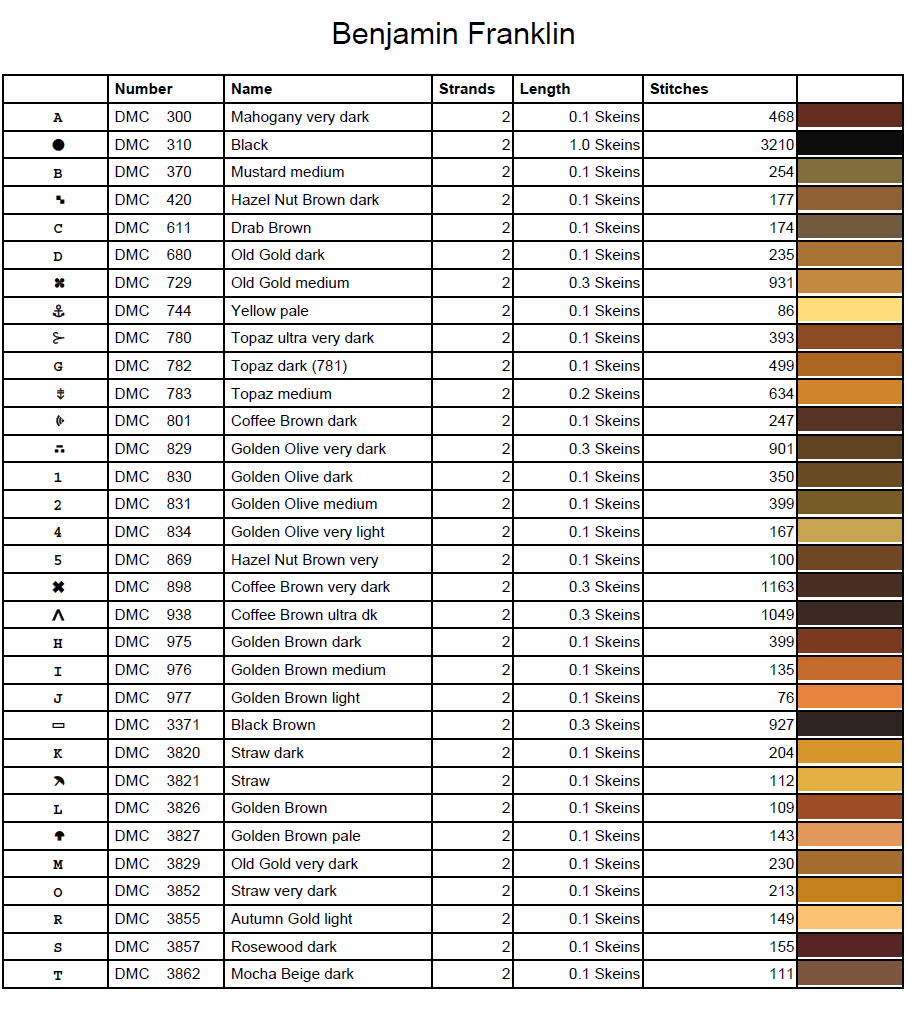Screen dimensions: 907x1017
Task: Click the bold X symbol for DMC 898
Action: tap(58, 587)
